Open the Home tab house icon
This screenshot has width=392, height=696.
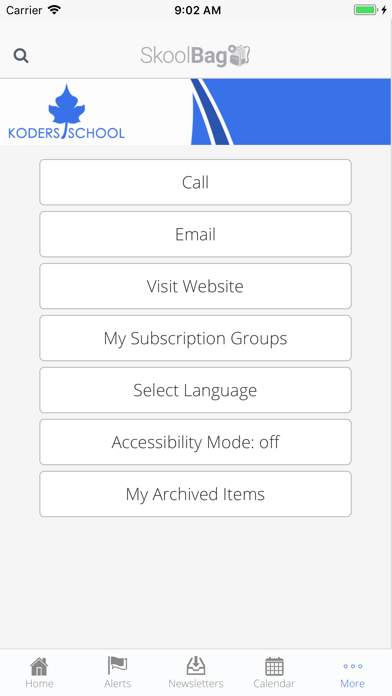(x=39, y=666)
